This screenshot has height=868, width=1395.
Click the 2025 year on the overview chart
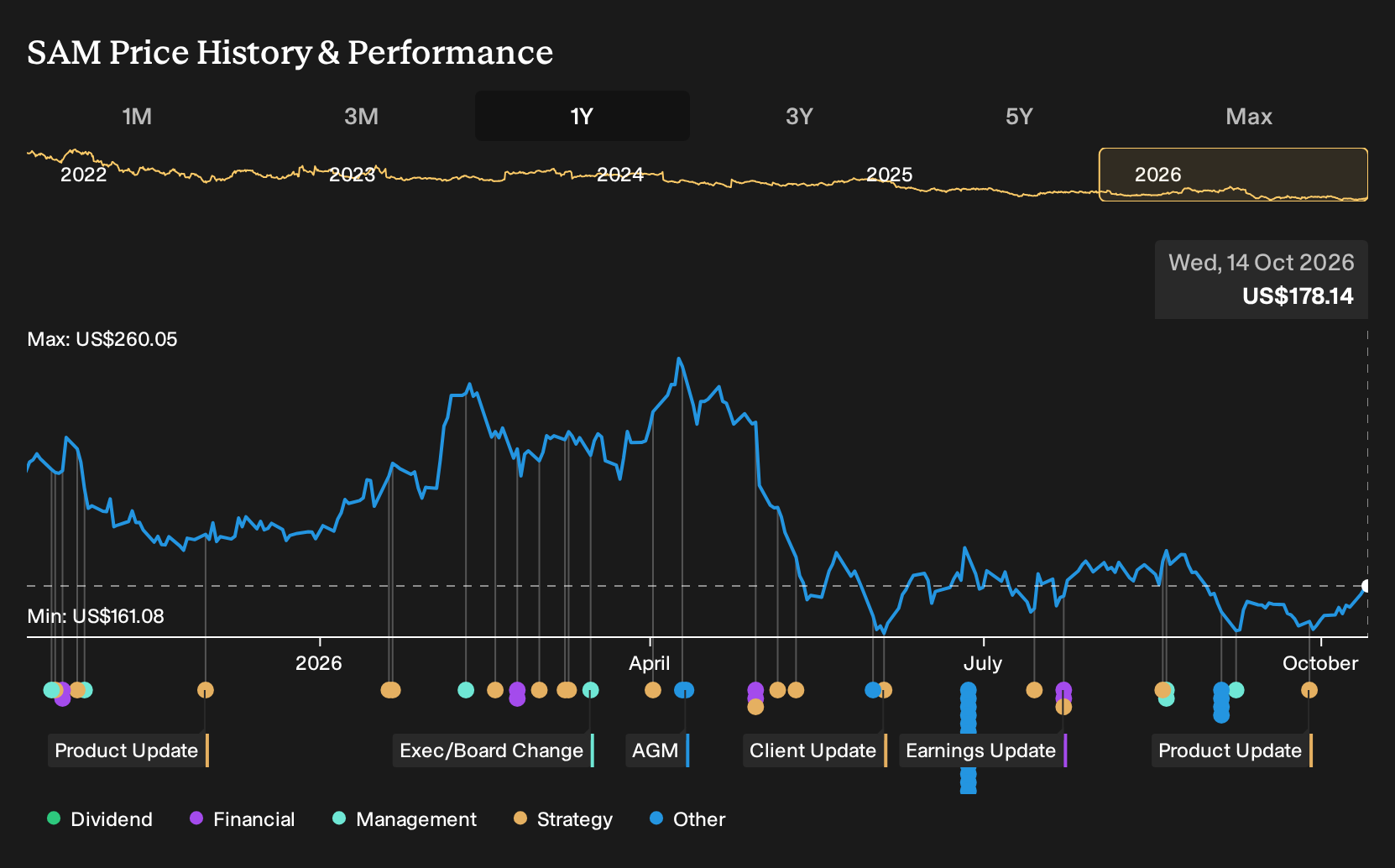click(890, 175)
